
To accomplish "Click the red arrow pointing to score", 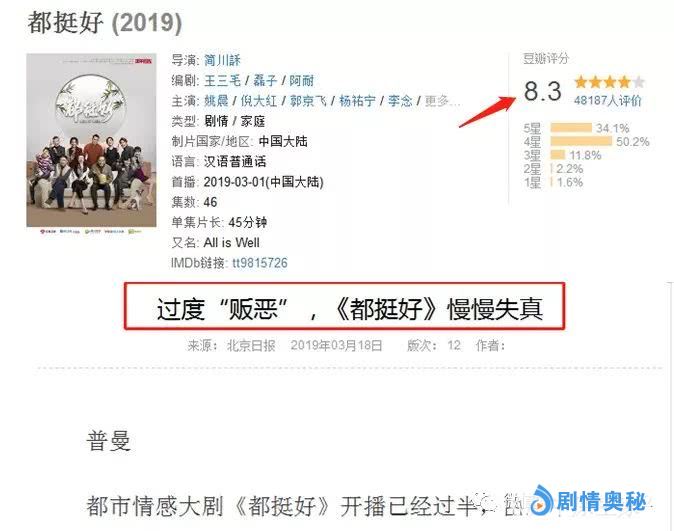I will pos(488,112).
